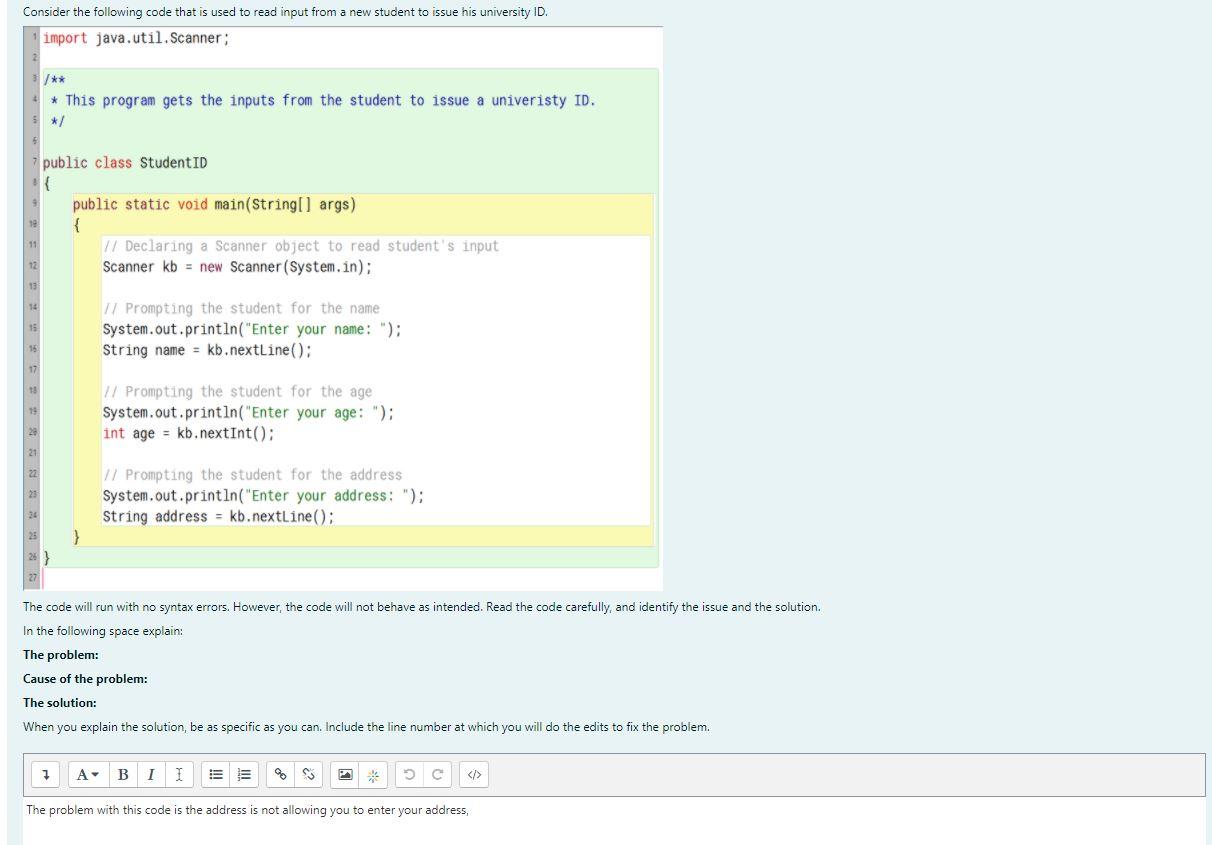Click the 'Enter your address' println line
The width and height of the screenshot is (1212, 845).
[x=263, y=496]
